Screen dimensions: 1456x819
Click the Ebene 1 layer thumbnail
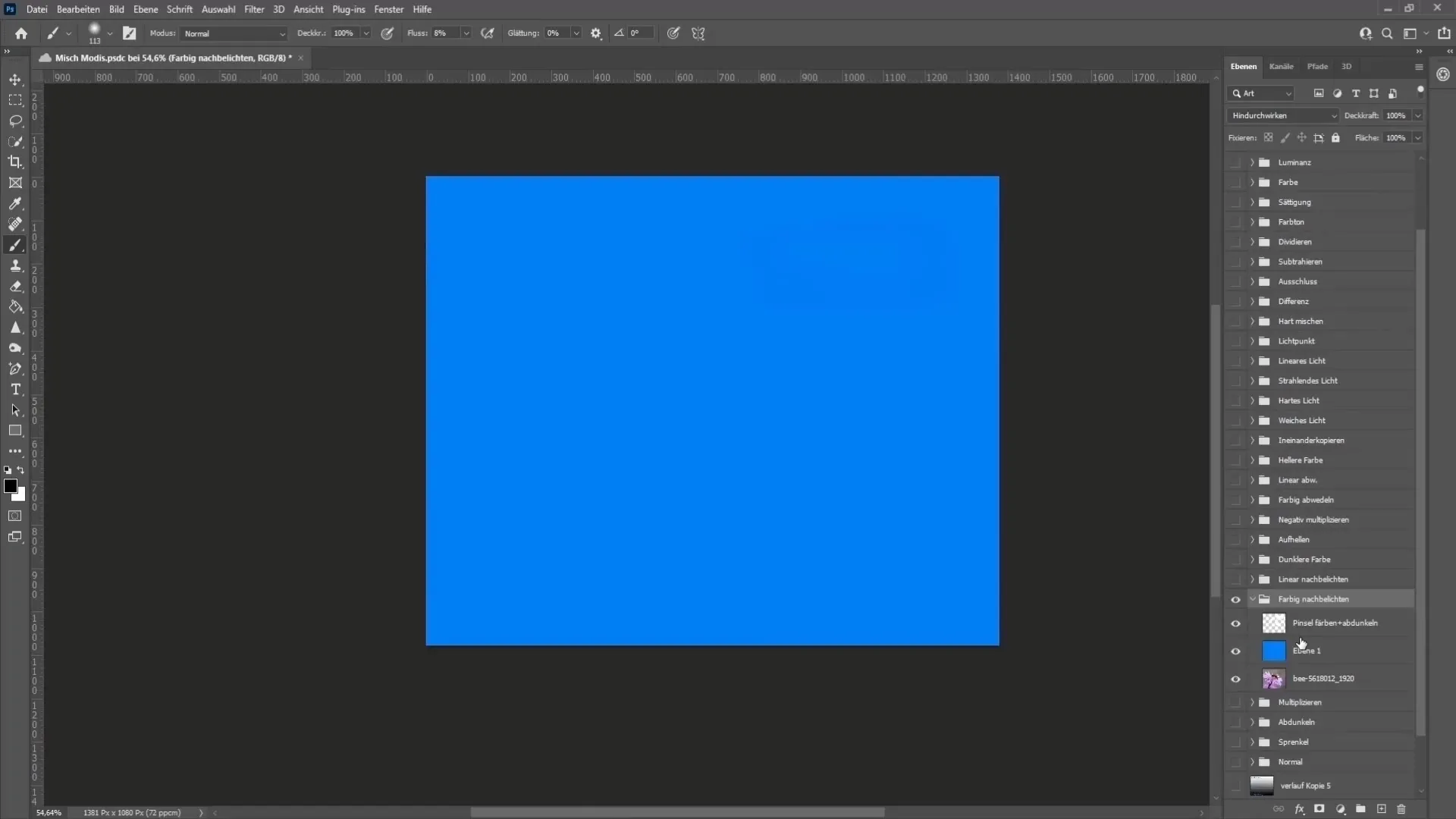1274,650
